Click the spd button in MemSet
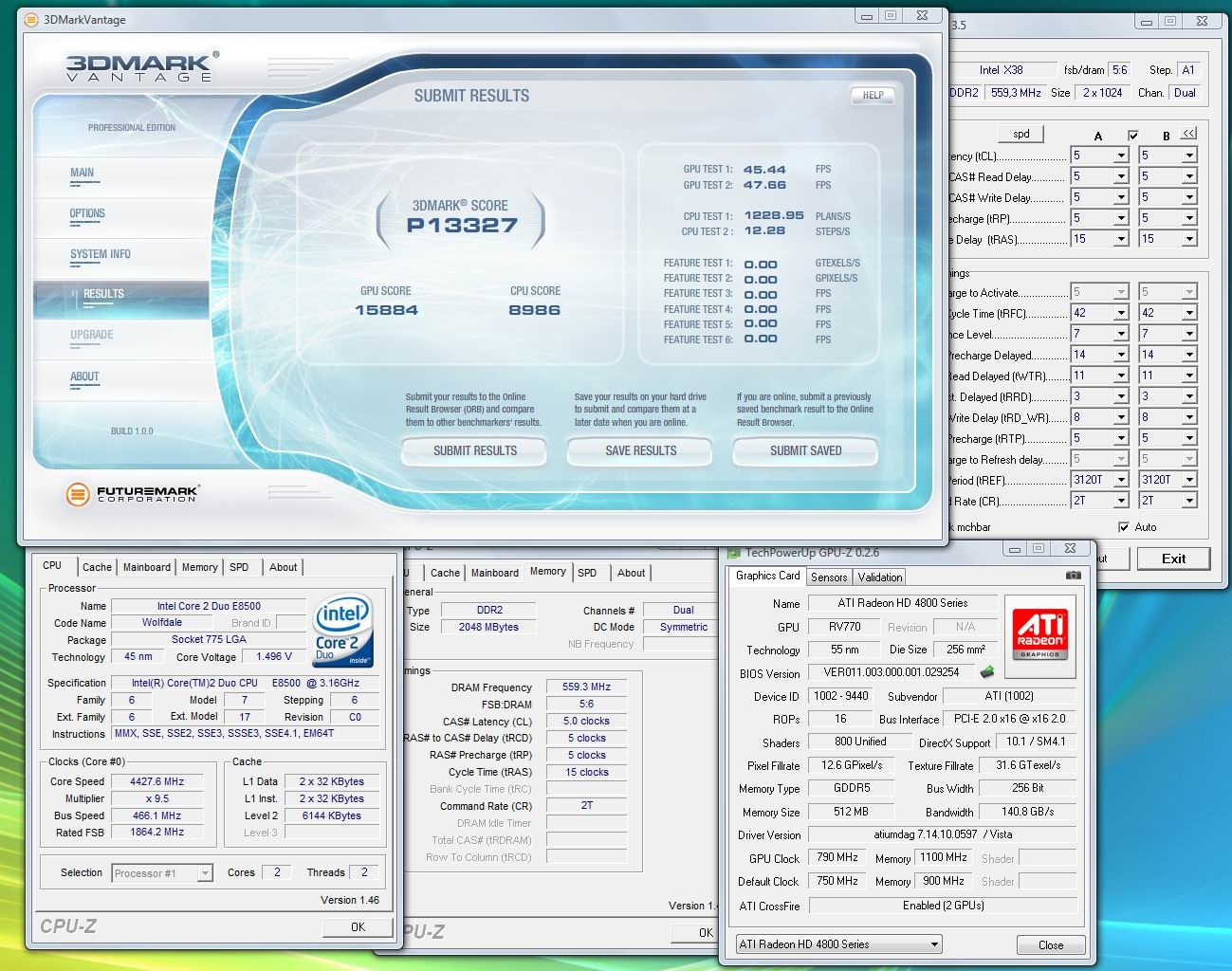 click(1021, 134)
